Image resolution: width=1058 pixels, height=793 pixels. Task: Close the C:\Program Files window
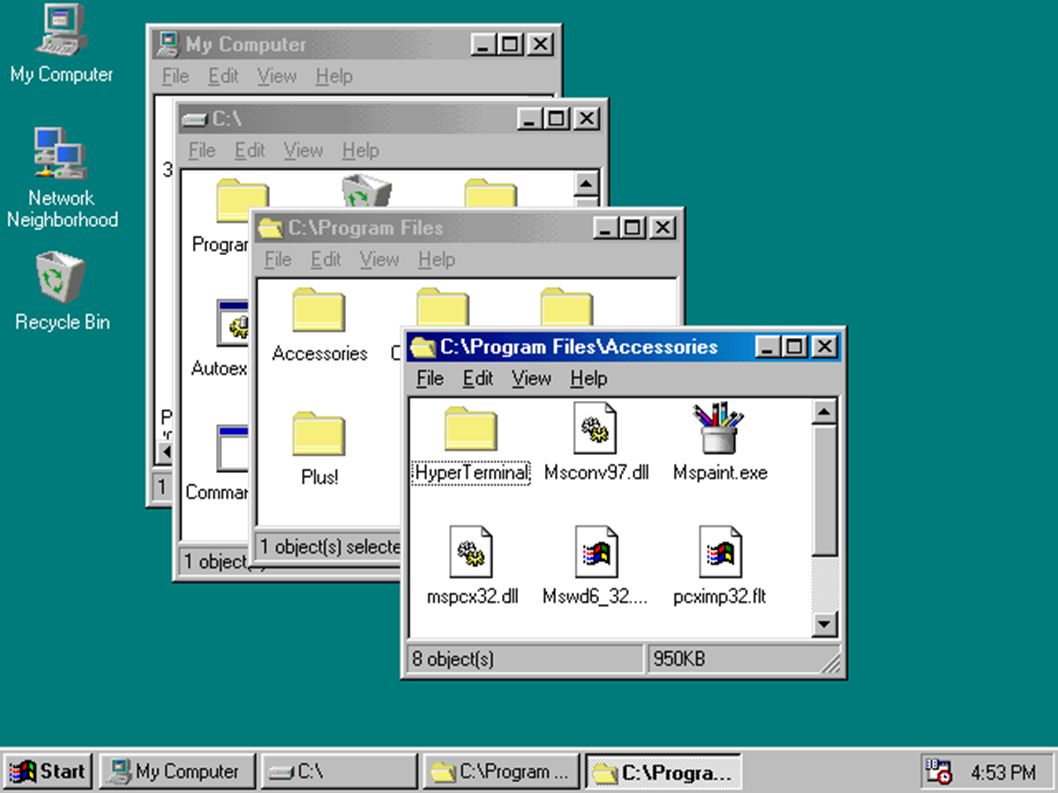click(662, 228)
